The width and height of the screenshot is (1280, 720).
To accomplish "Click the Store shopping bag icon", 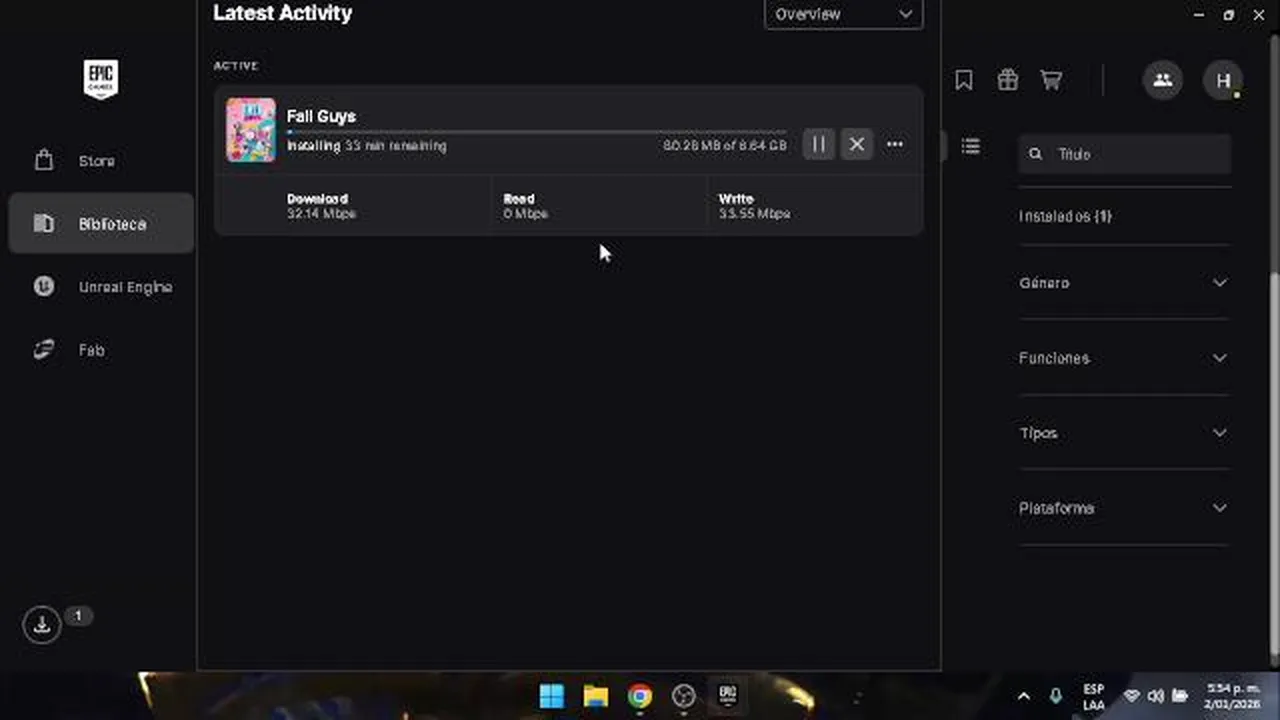I will click(x=43, y=160).
